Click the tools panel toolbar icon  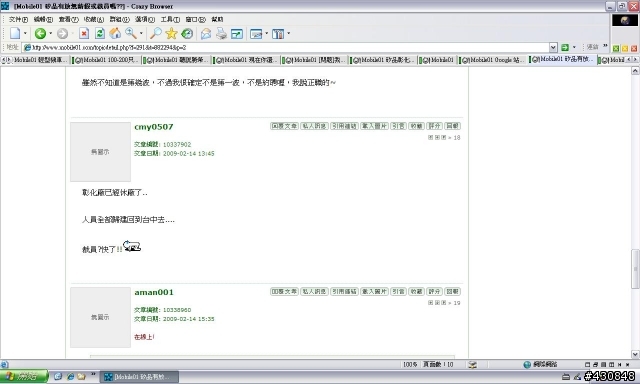click(x=278, y=33)
